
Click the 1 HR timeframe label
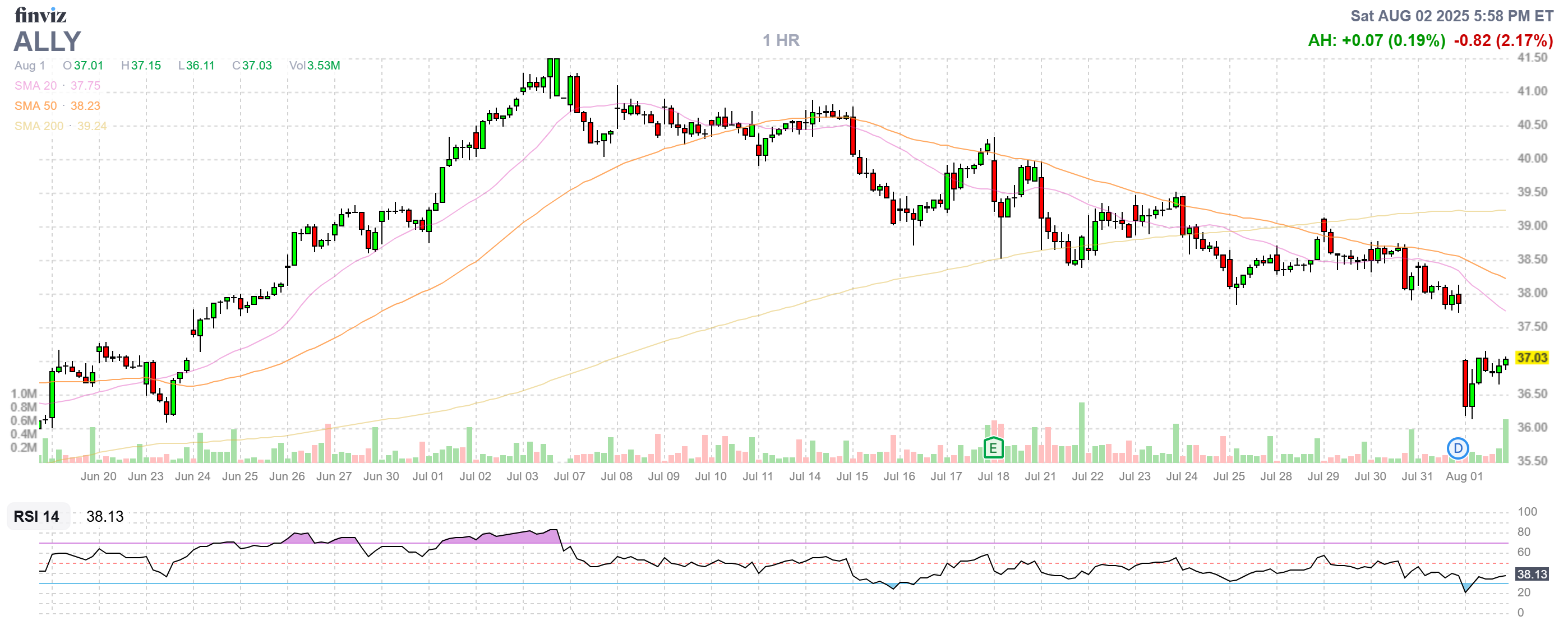(x=781, y=40)
